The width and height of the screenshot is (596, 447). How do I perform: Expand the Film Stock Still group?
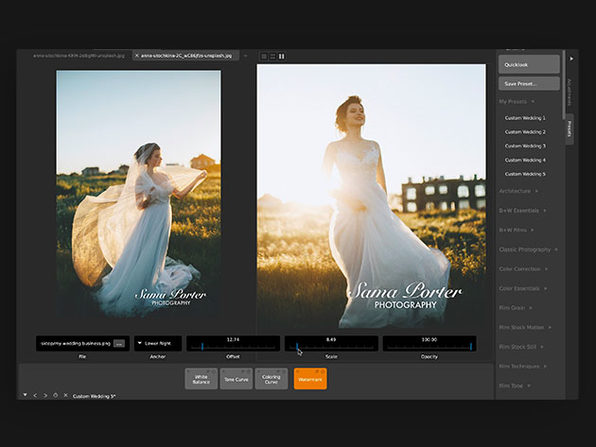pos(521,347)
